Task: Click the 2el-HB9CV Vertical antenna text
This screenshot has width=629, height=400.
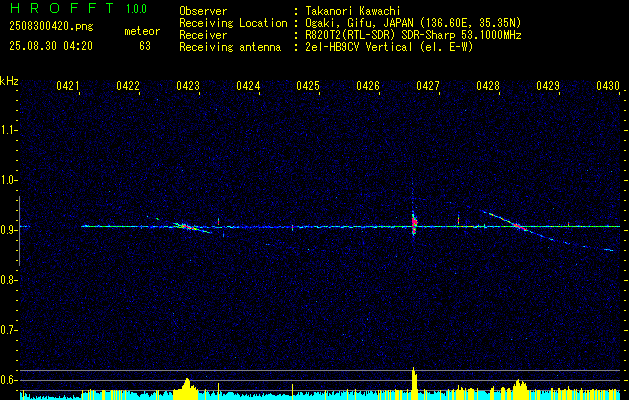Action: pyautogui.click(x=389, y=47)
